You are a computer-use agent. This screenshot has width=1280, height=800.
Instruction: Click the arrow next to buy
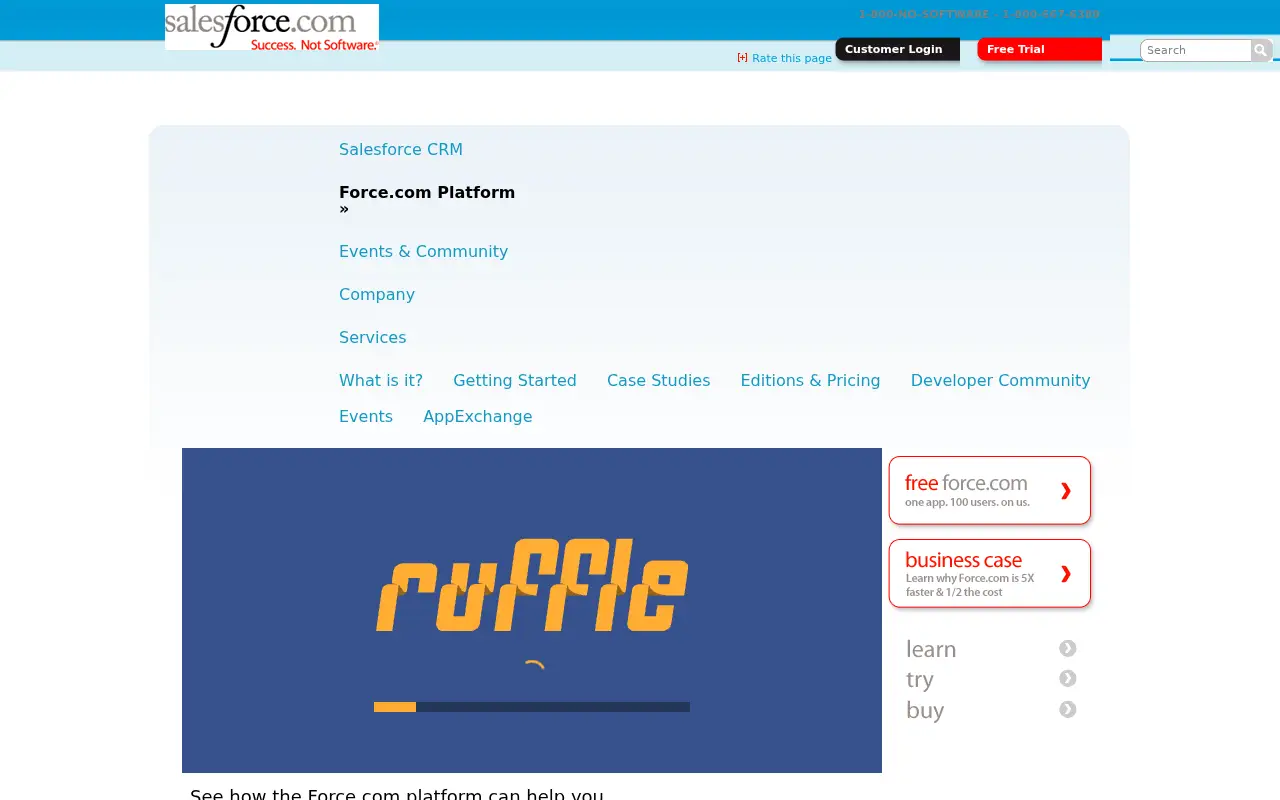click(x=1068, y=709)
